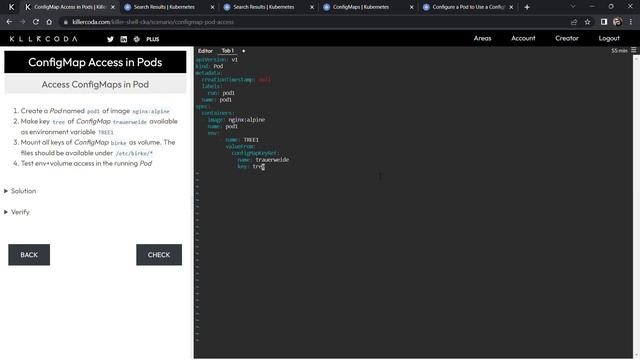Click the share page icon in address bar
This screenshot has width=640, height=360.
click(574, 22)
